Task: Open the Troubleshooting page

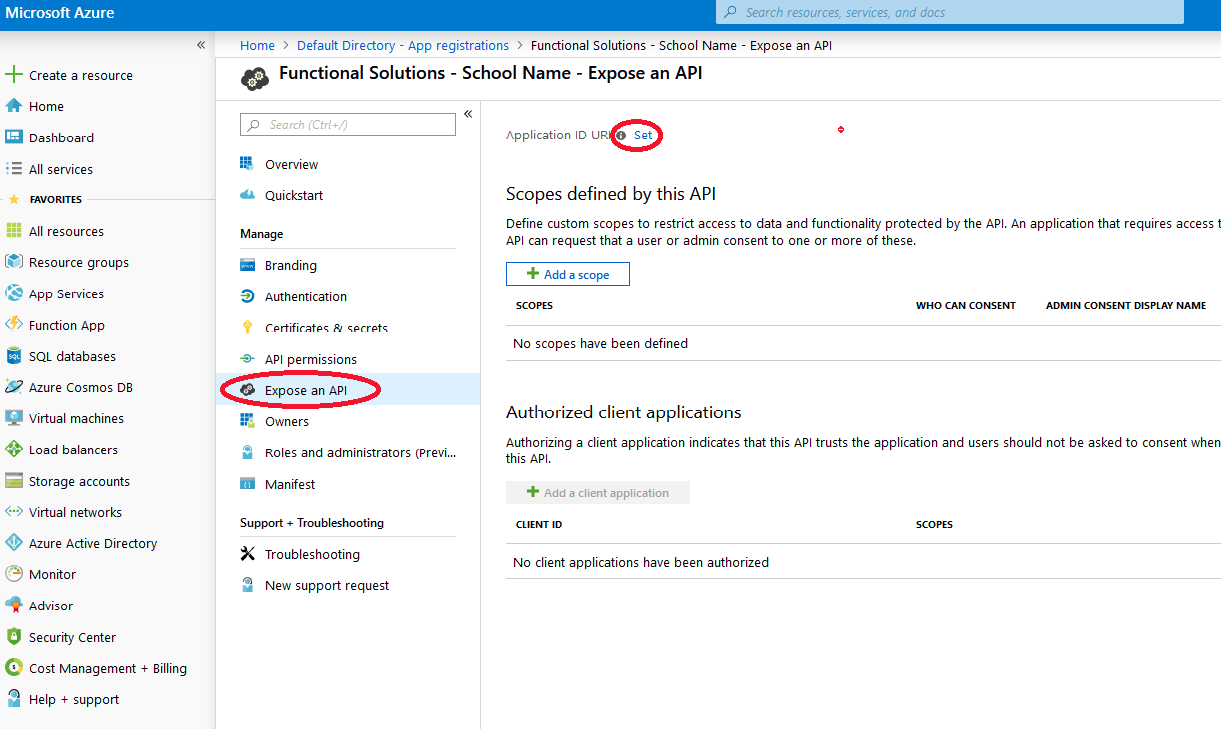Action: [312, 554]
